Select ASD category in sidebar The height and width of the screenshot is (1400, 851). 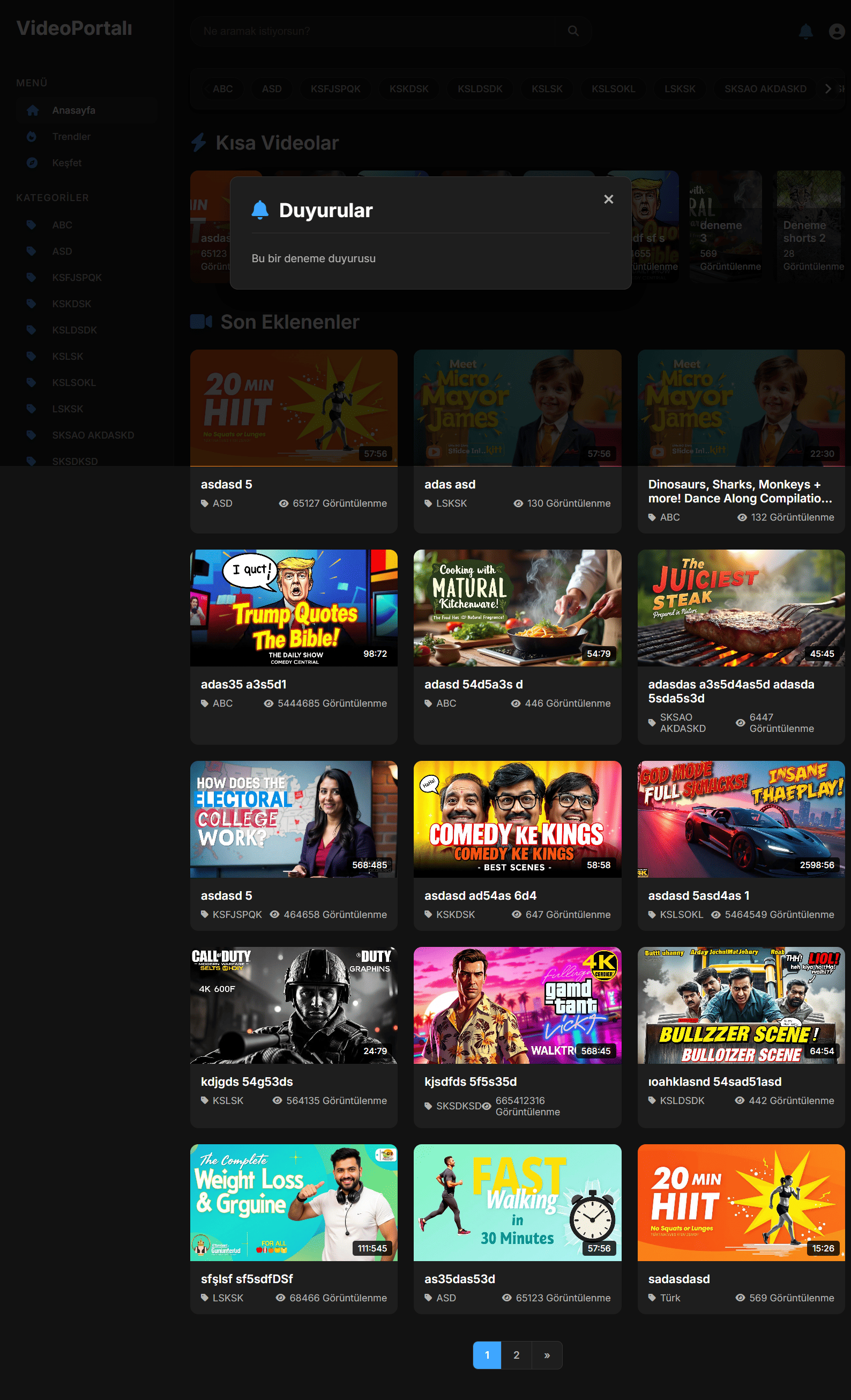tap(87, 251)
